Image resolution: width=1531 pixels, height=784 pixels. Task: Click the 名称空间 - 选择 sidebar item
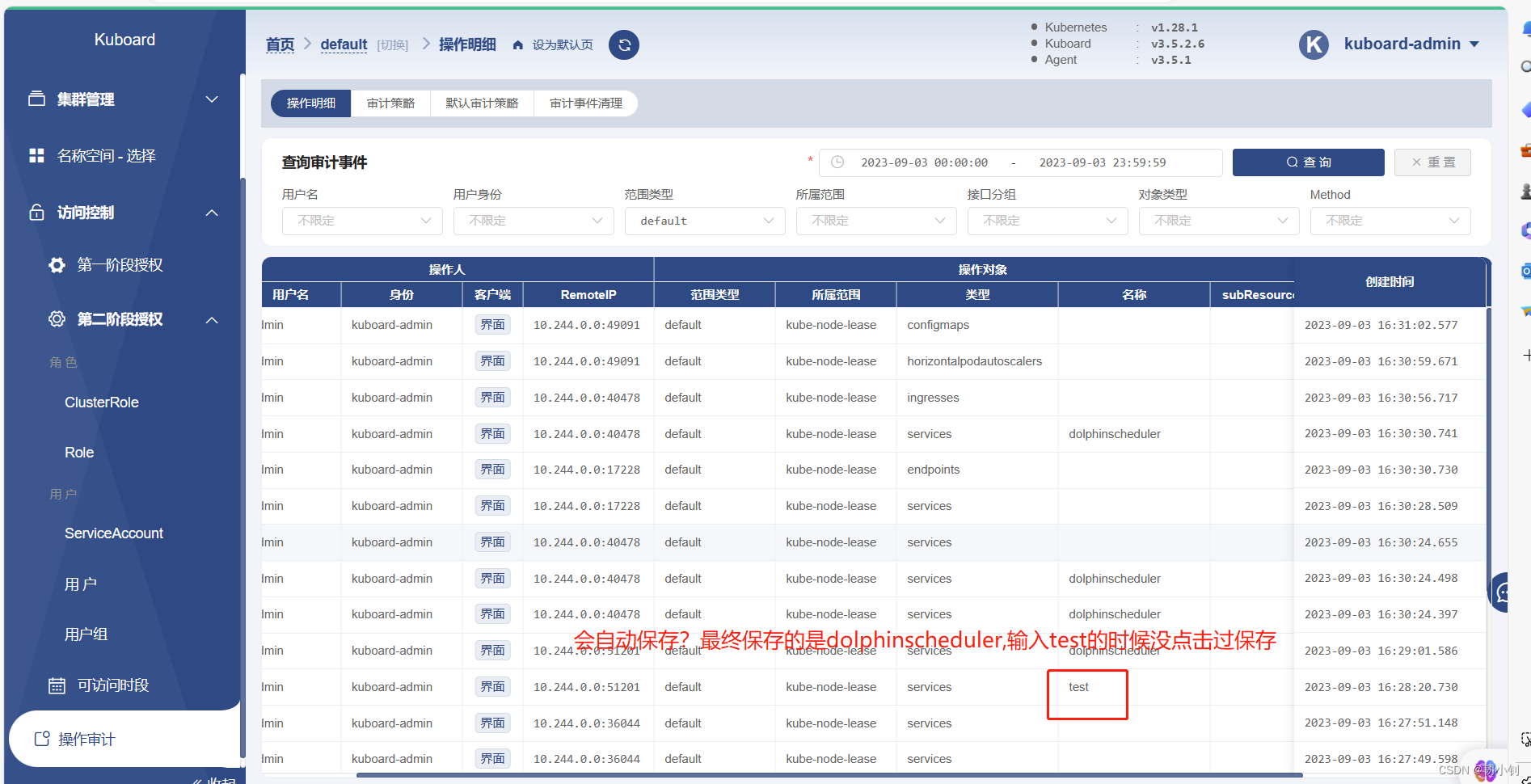pyautogui.click(x=106, y=155)
